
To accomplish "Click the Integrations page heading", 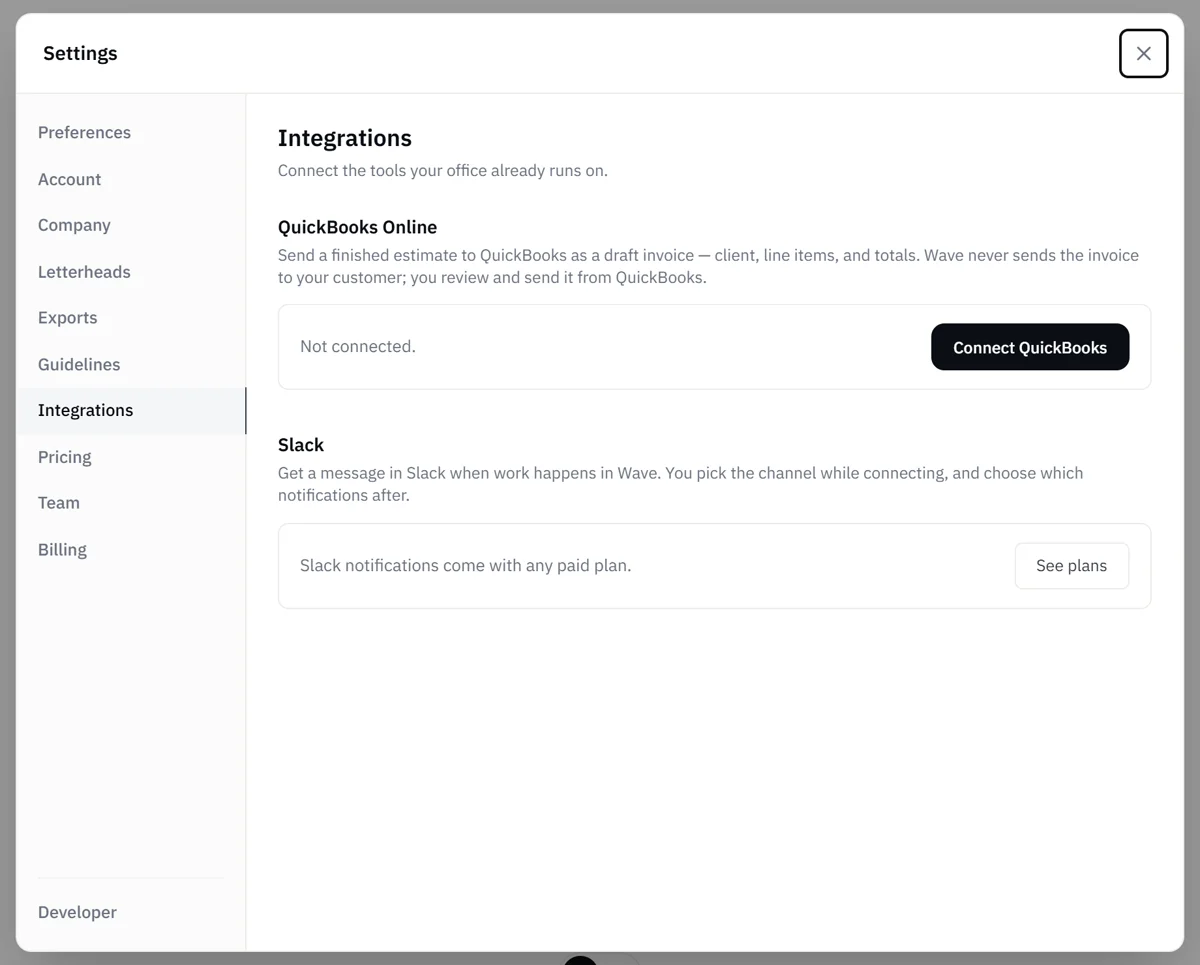I will [345, 138].
